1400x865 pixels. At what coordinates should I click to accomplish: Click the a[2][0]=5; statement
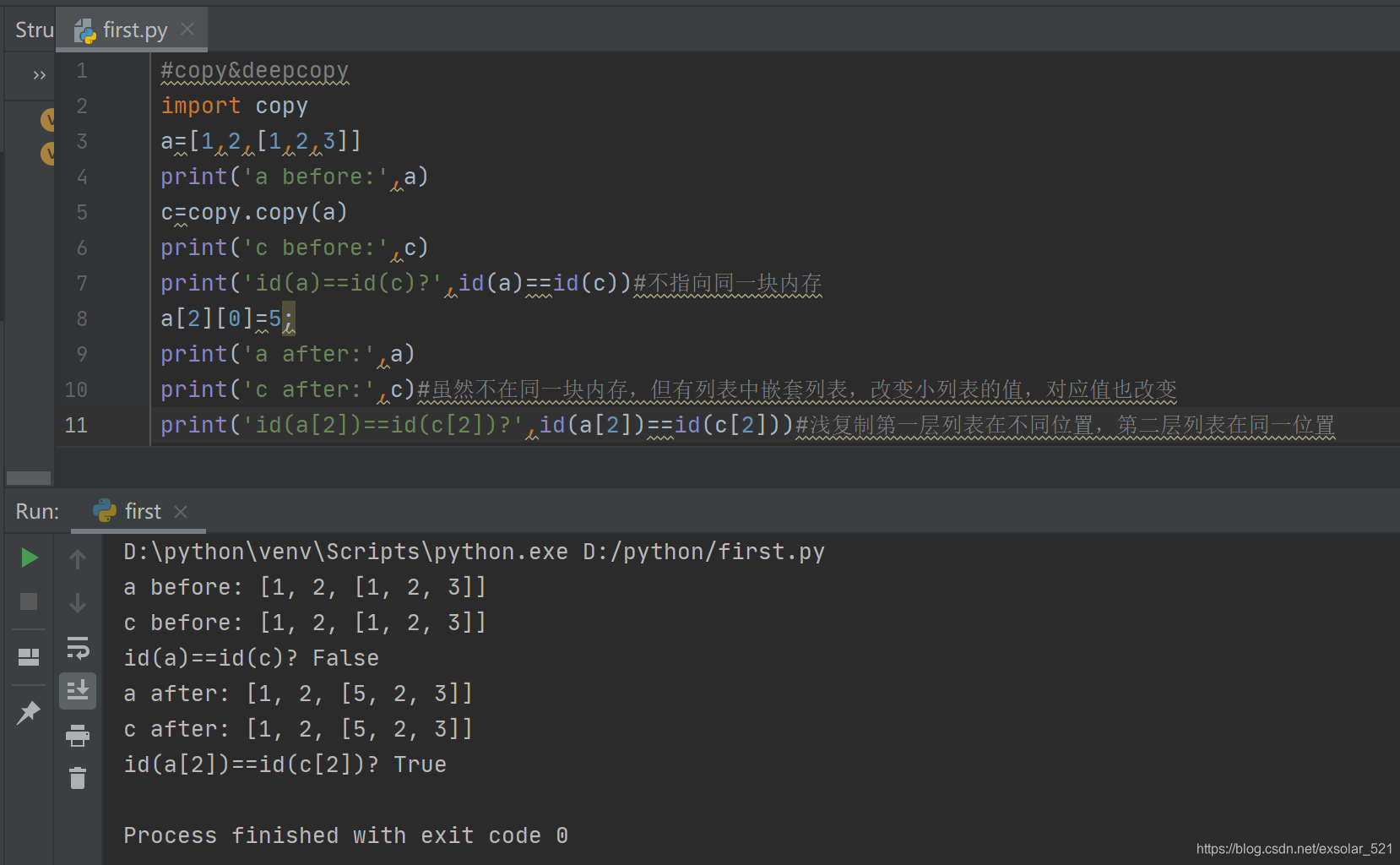click(228, 318)
